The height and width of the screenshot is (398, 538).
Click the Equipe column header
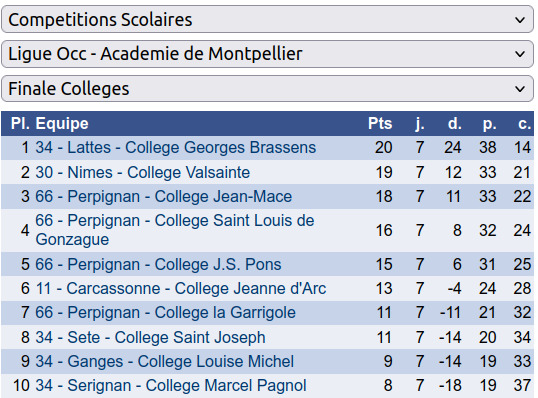[62, 124]
